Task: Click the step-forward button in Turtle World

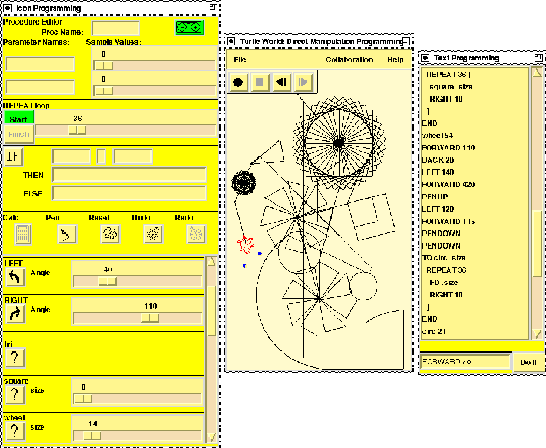Action: [x=303, y=82]
